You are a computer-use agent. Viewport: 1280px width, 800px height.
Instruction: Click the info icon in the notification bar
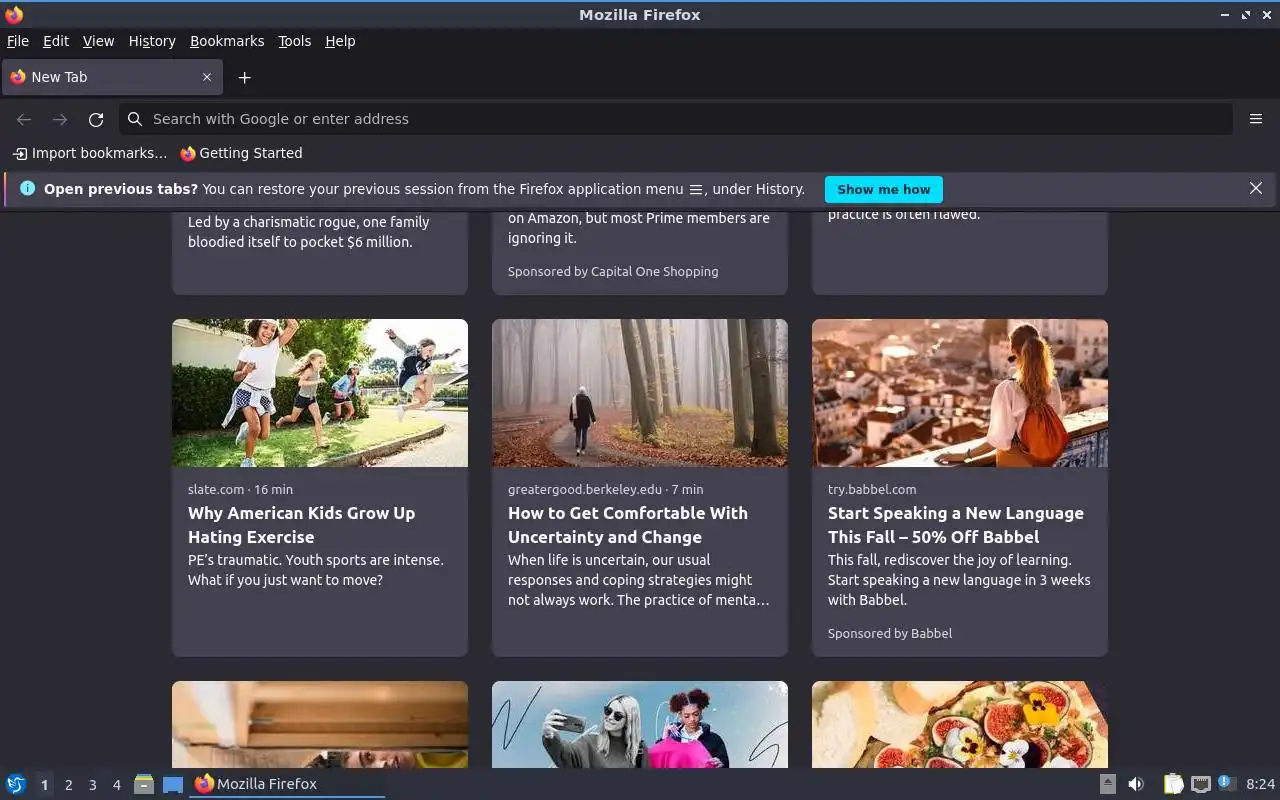click(x=27, y=188)
